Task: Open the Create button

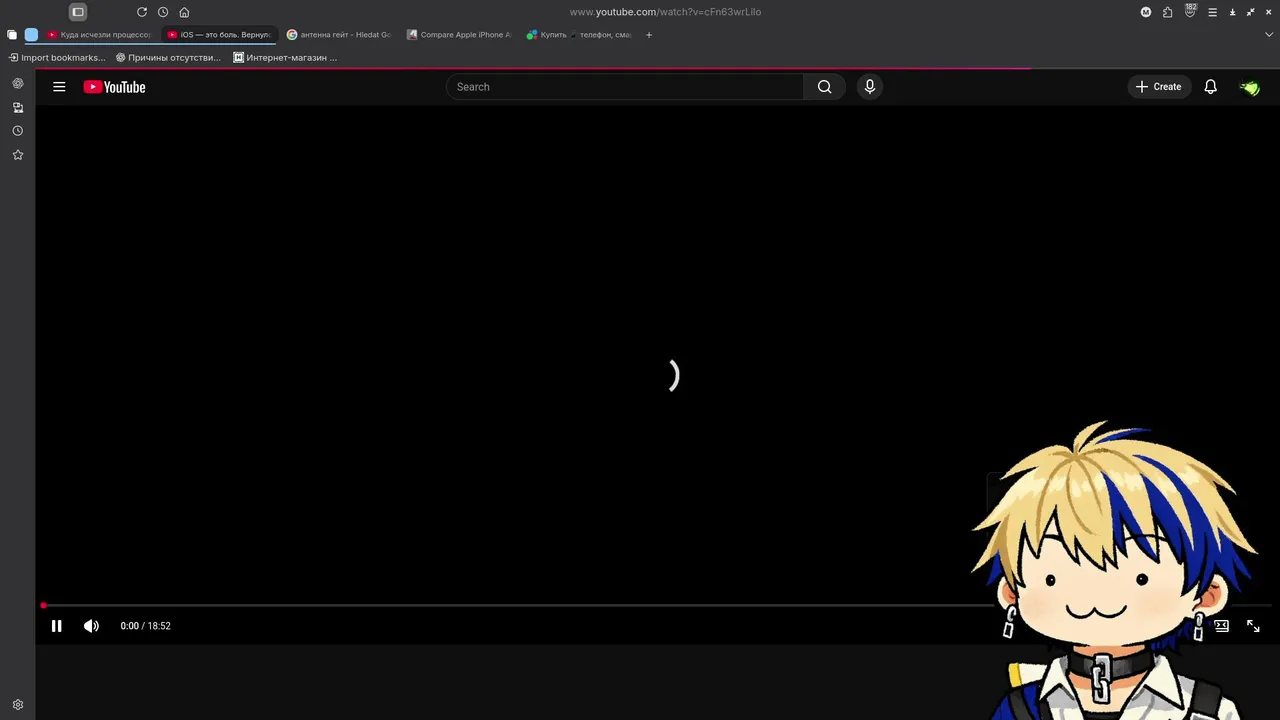Action: pos(1159,87)
